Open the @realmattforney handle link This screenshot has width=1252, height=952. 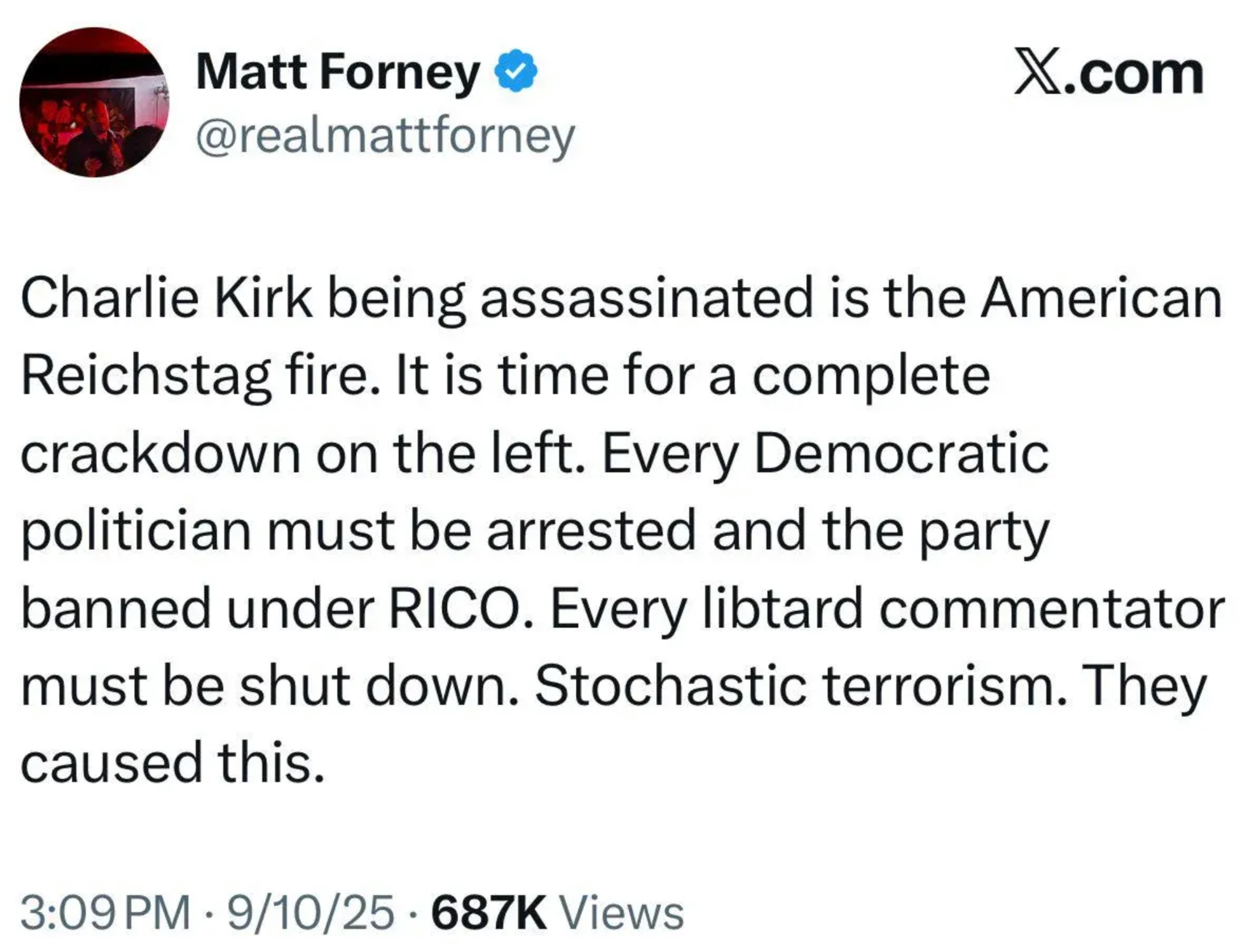pos(386,137)
